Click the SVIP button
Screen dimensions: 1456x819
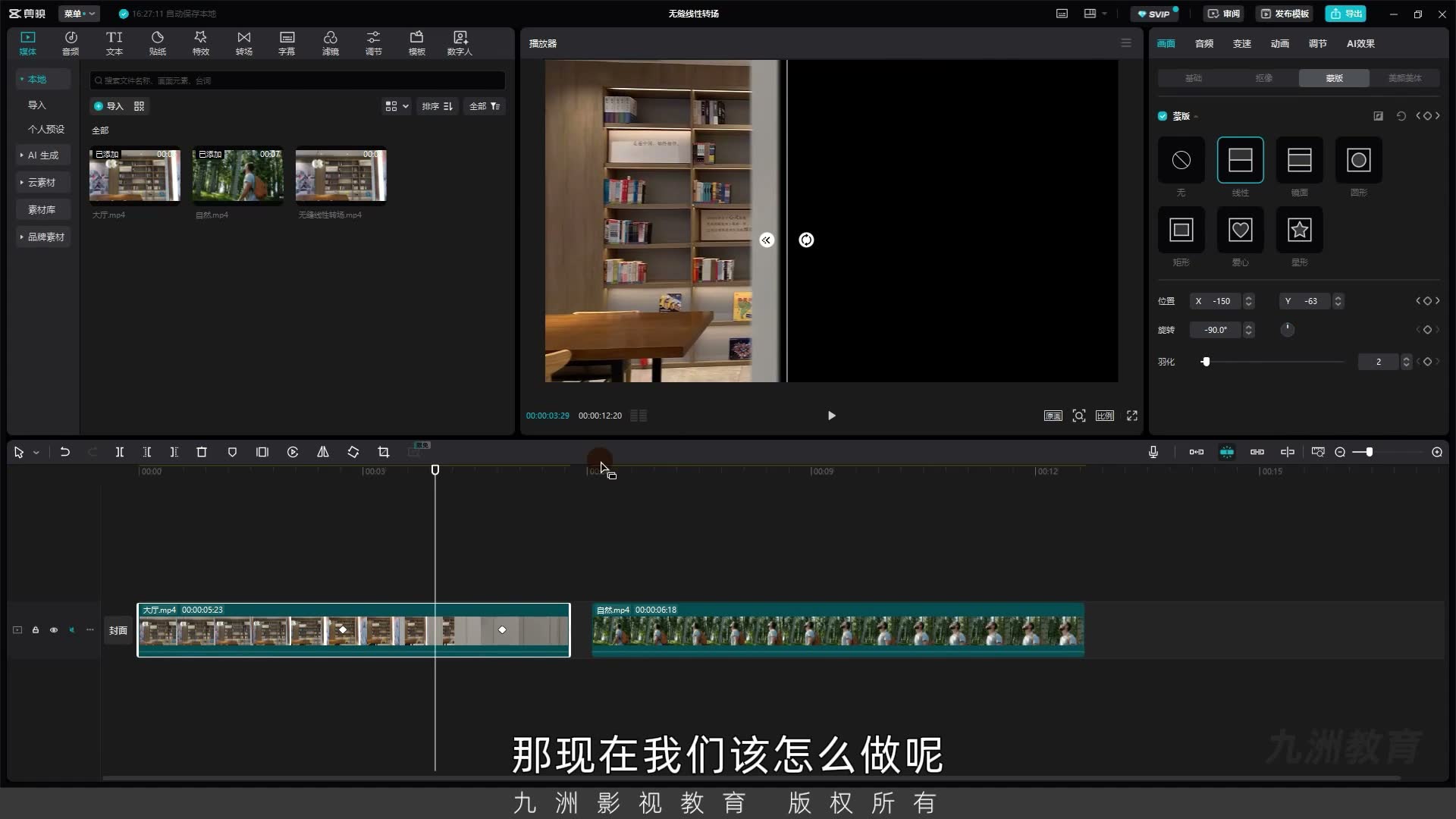click(x=1154, y=14)
